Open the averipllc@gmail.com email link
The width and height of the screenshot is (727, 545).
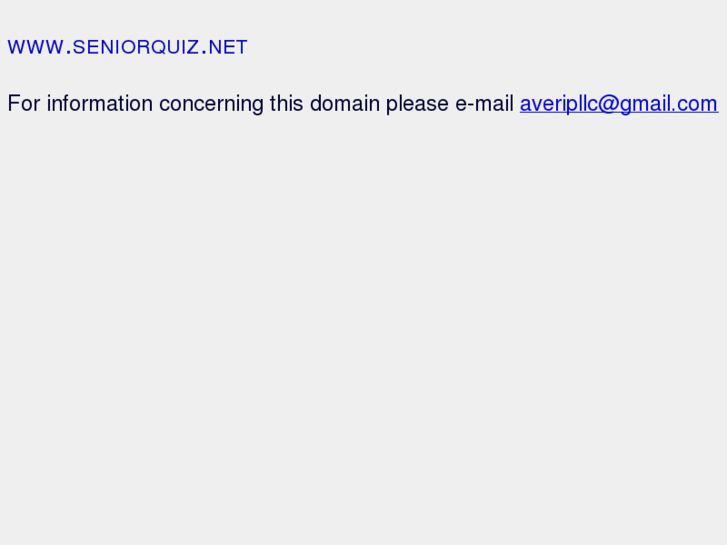point(618,104)
